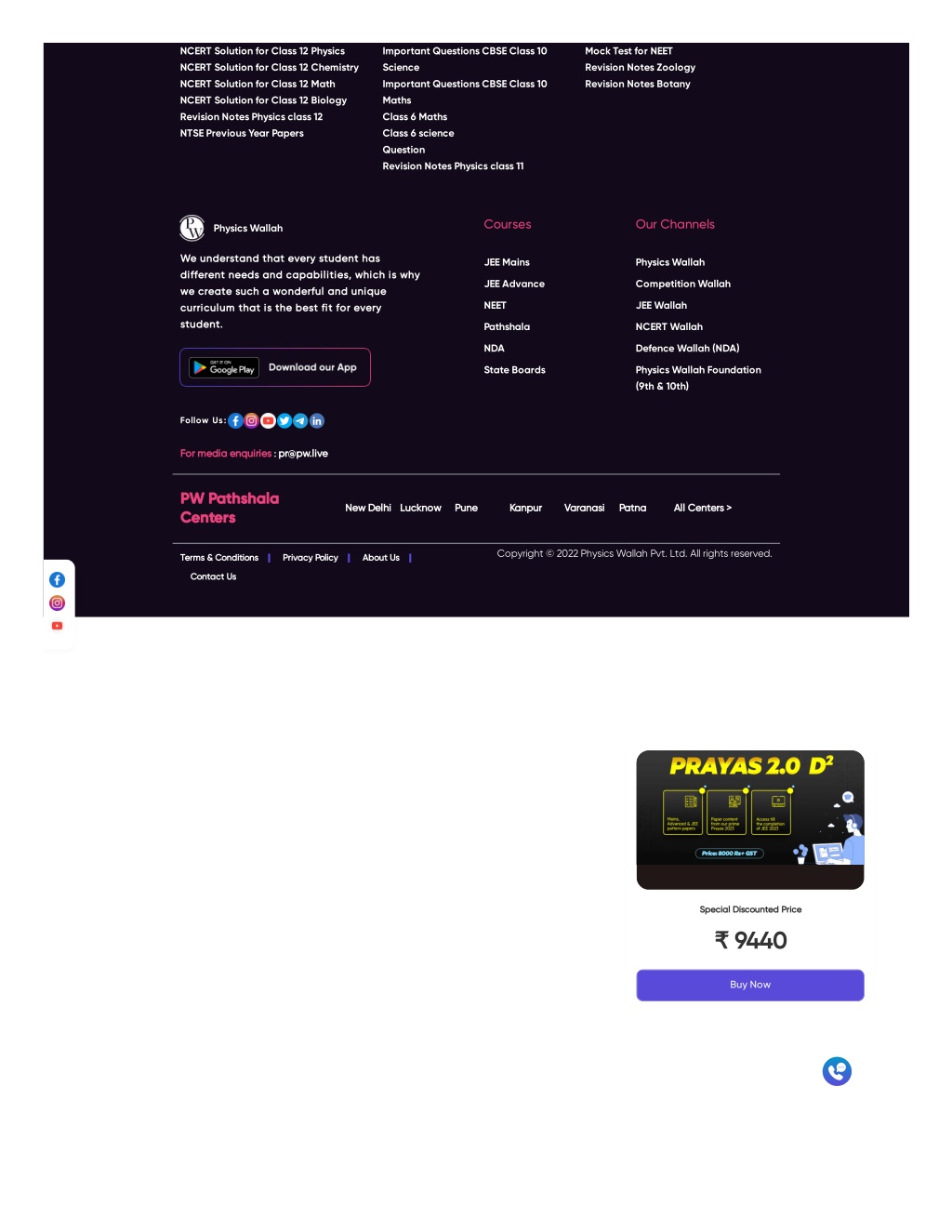Click Google Play Download our App button
The width and height of the screenshot is (952, 1232).
coord(275,367)
